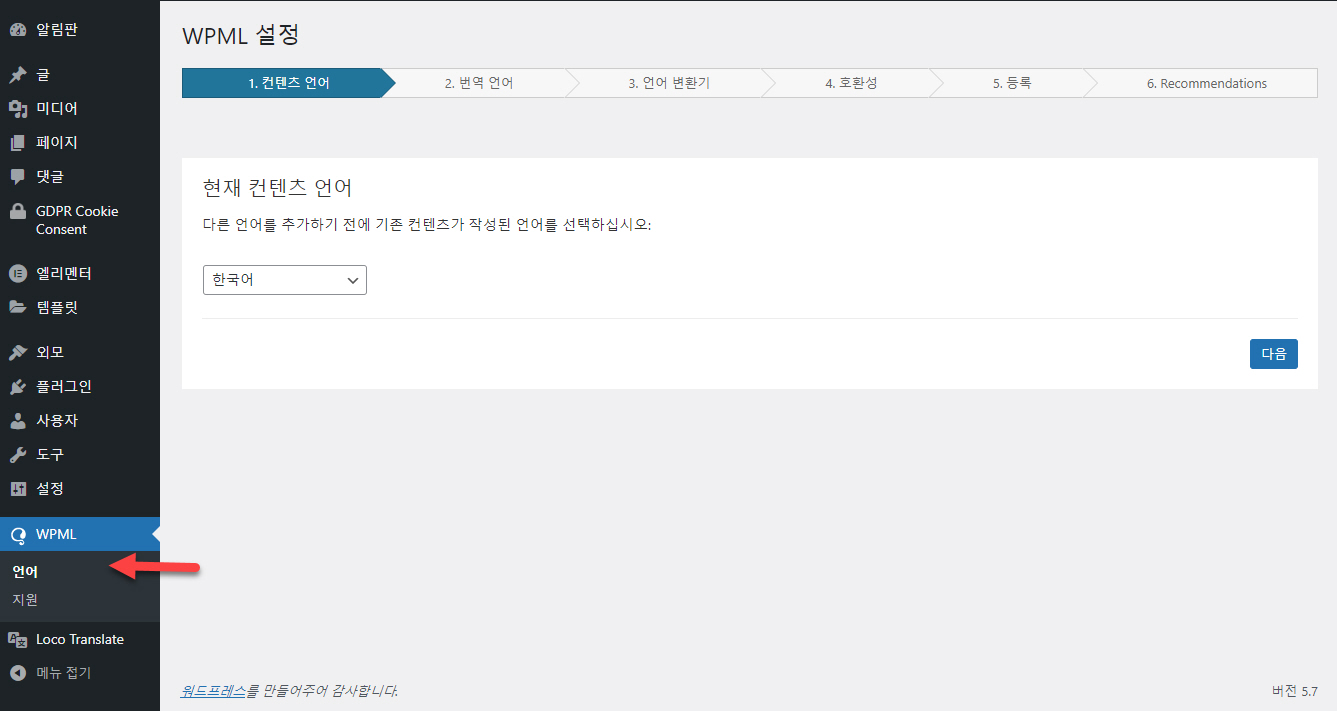
Task: Open the 댓글 comments menu
Action: tap(50, 177)
